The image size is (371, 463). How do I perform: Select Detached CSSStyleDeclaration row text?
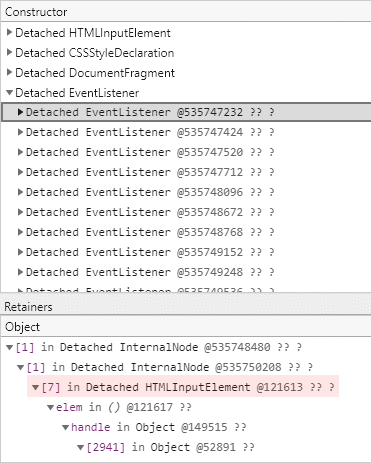(95, 53)
